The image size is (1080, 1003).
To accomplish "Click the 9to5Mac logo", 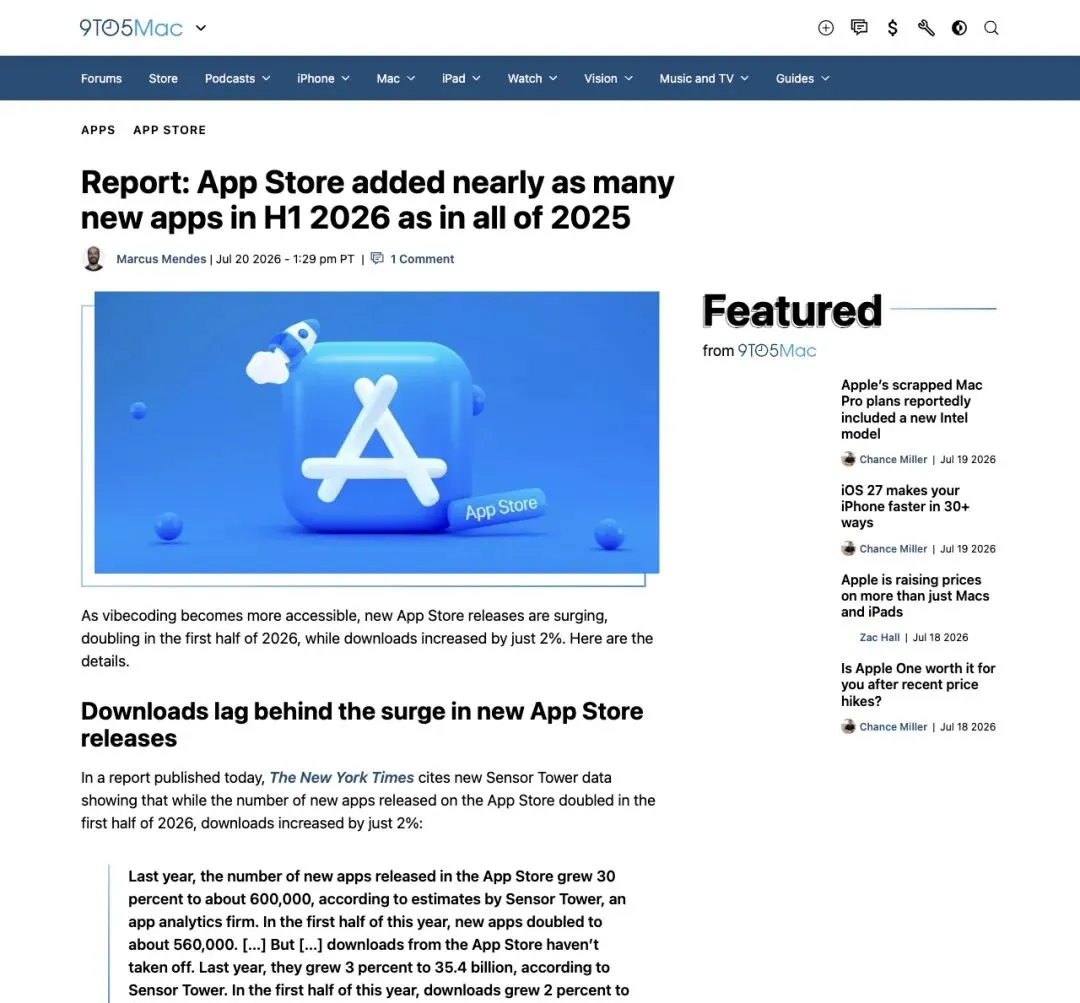I will pyautogui.click(x=131, y=28).
